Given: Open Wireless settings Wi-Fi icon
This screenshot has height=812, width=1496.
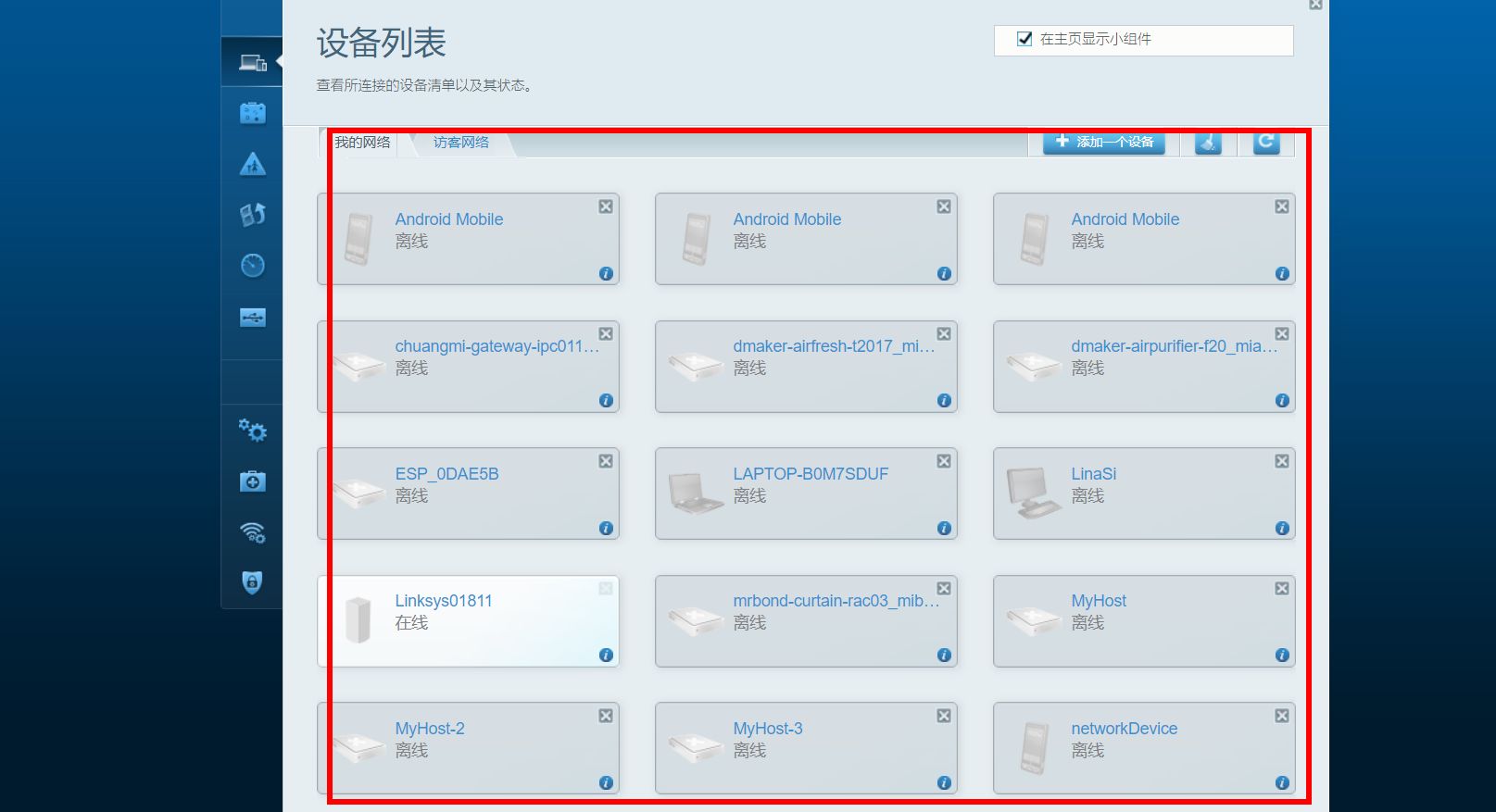Looking at the screenshot, I should pyautogui.click(x=252, y=532).
